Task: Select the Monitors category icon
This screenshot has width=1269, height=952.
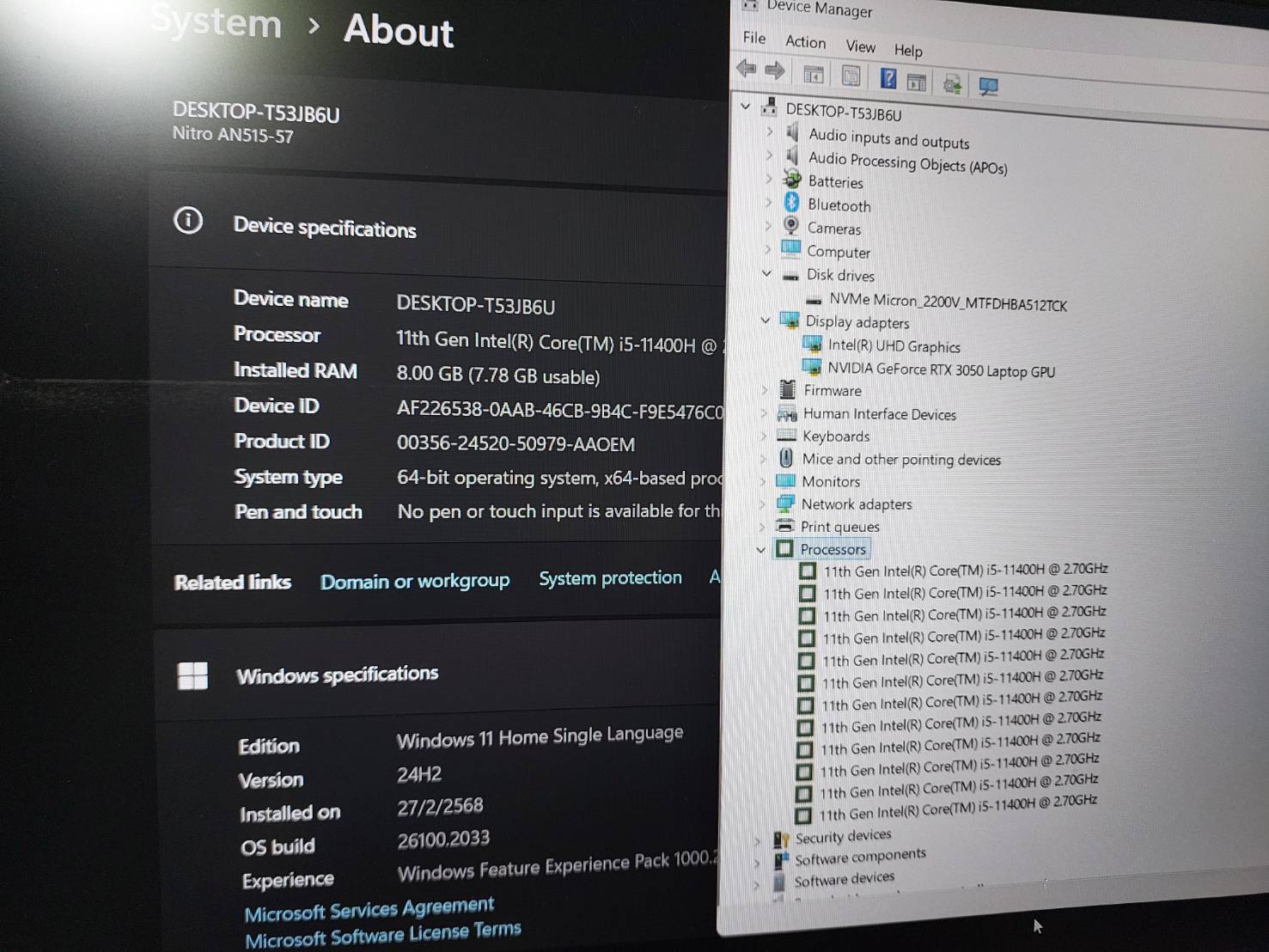Action: (785, 480)
